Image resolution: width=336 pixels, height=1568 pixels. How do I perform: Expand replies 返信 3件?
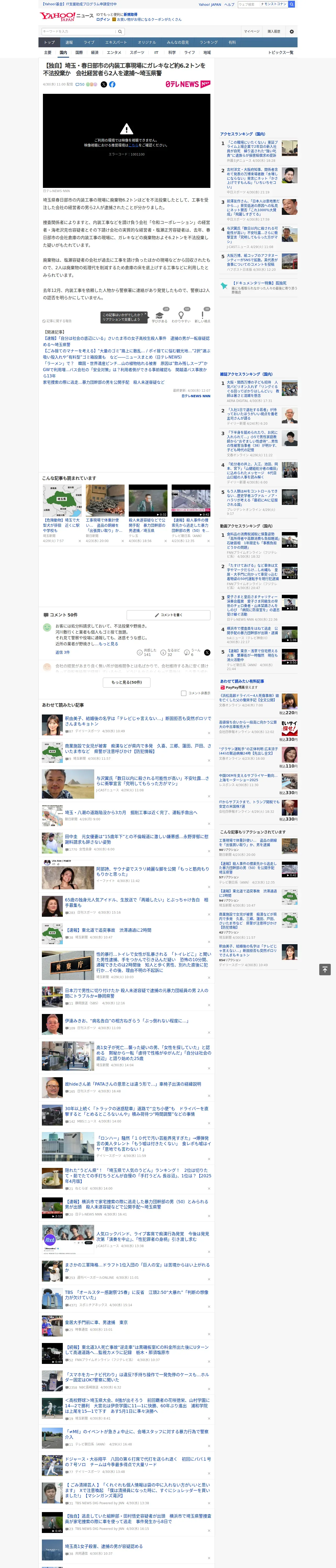(62, 653)
